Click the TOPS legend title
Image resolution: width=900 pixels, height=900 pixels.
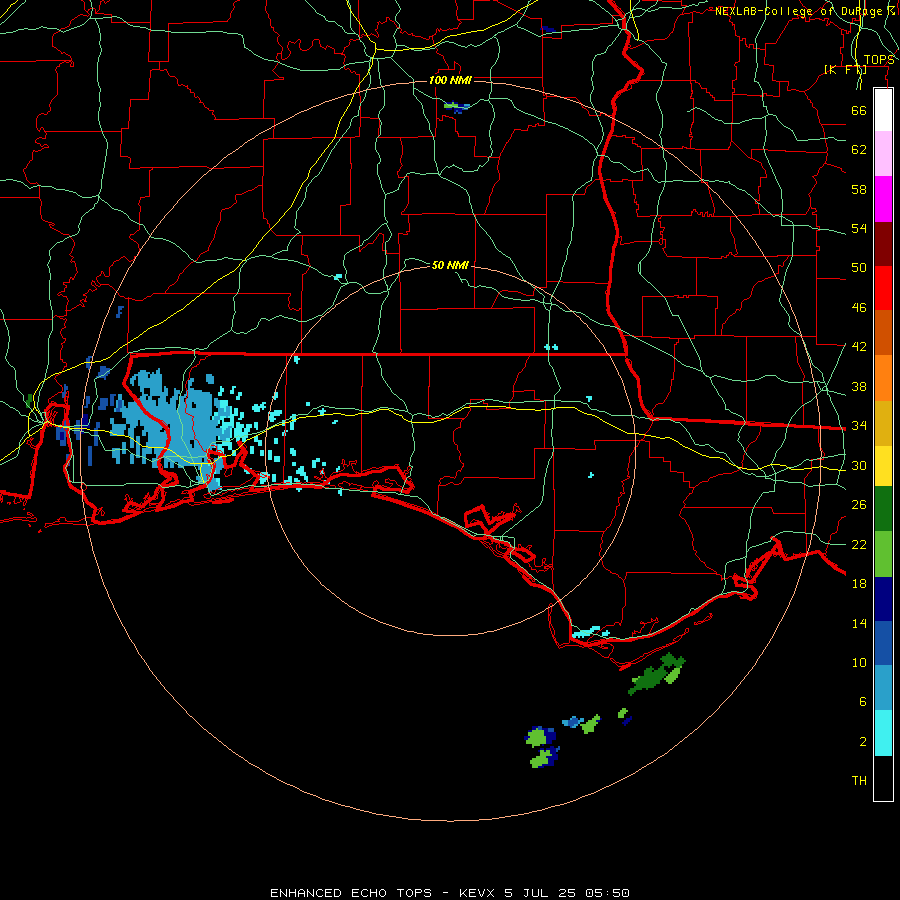(879, 60)
